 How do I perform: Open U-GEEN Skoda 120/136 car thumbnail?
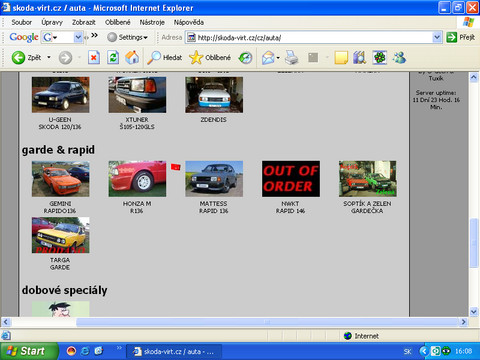coord(61,95)
